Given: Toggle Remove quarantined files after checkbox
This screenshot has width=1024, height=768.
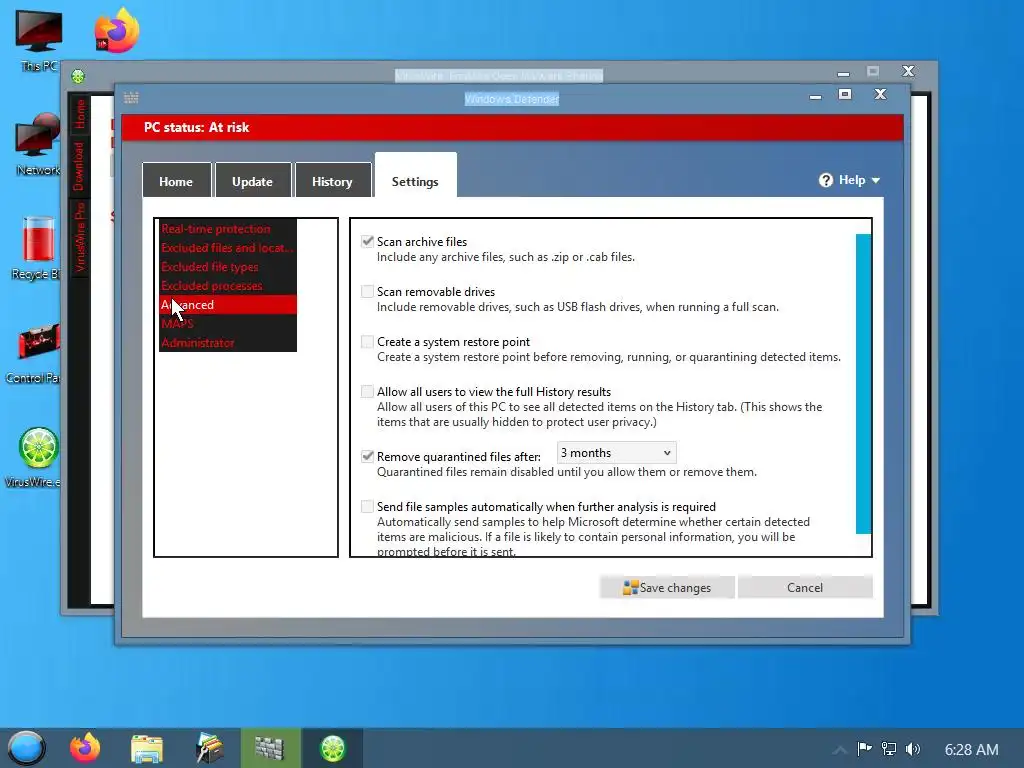Looking at the screenshot, I should click(x=368, y=456).
